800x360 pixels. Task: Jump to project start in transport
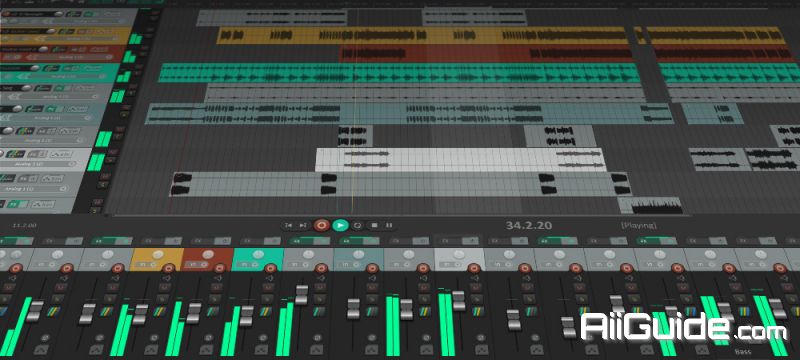288,225
